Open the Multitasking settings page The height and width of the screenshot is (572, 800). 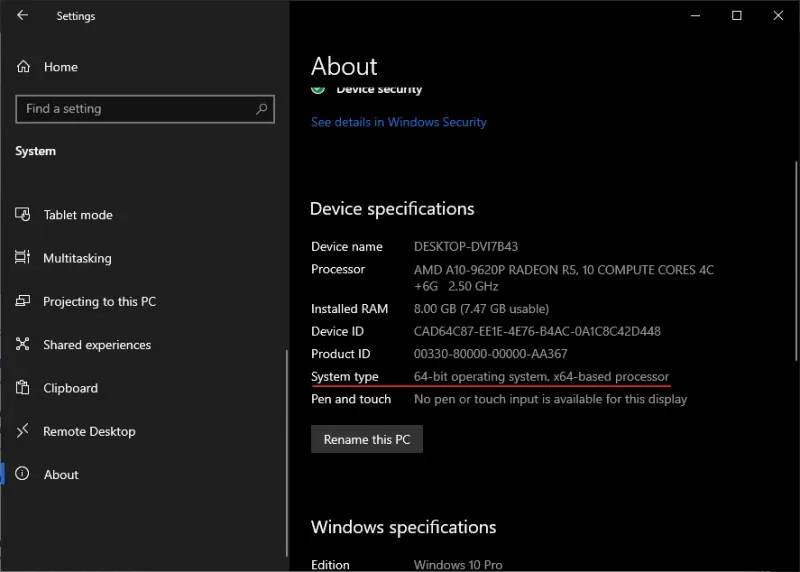(x=77, y=258)
